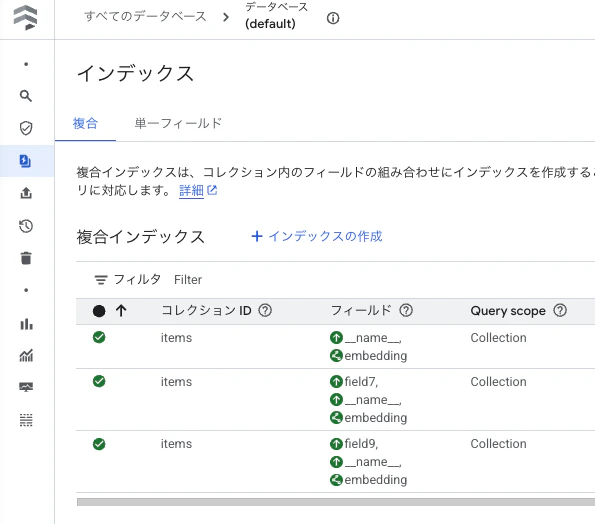Image resolution: width=595 pixels, height=524 pixels.
Task: Open the history clock icon in sidebar
Action: [26, 226]
